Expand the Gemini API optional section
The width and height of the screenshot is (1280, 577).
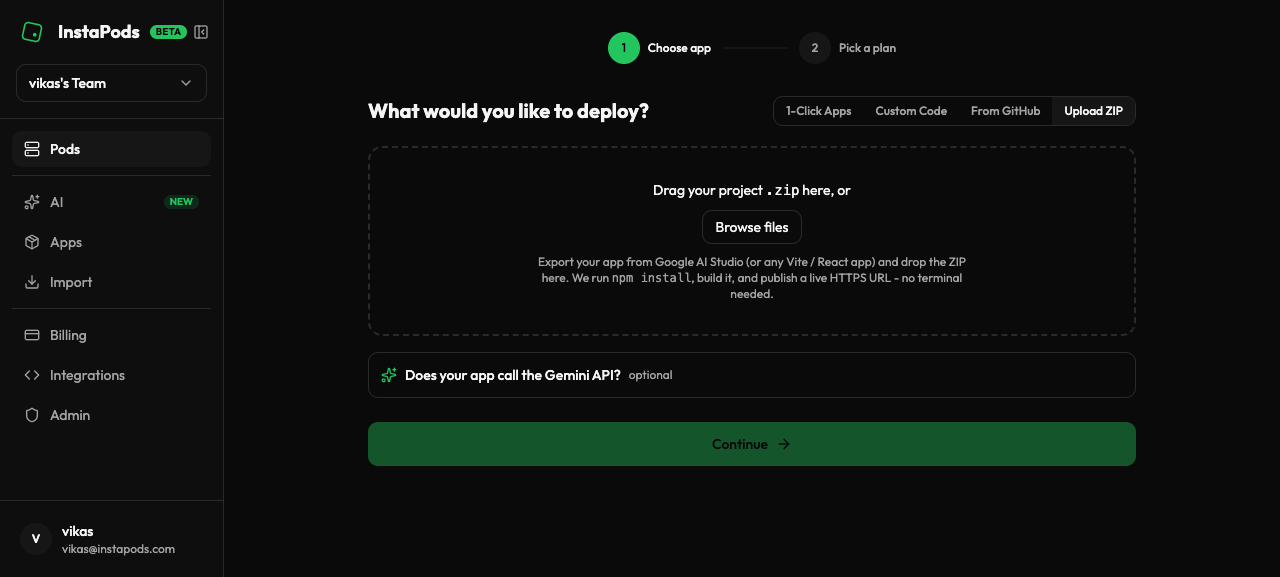coord(752,375)
